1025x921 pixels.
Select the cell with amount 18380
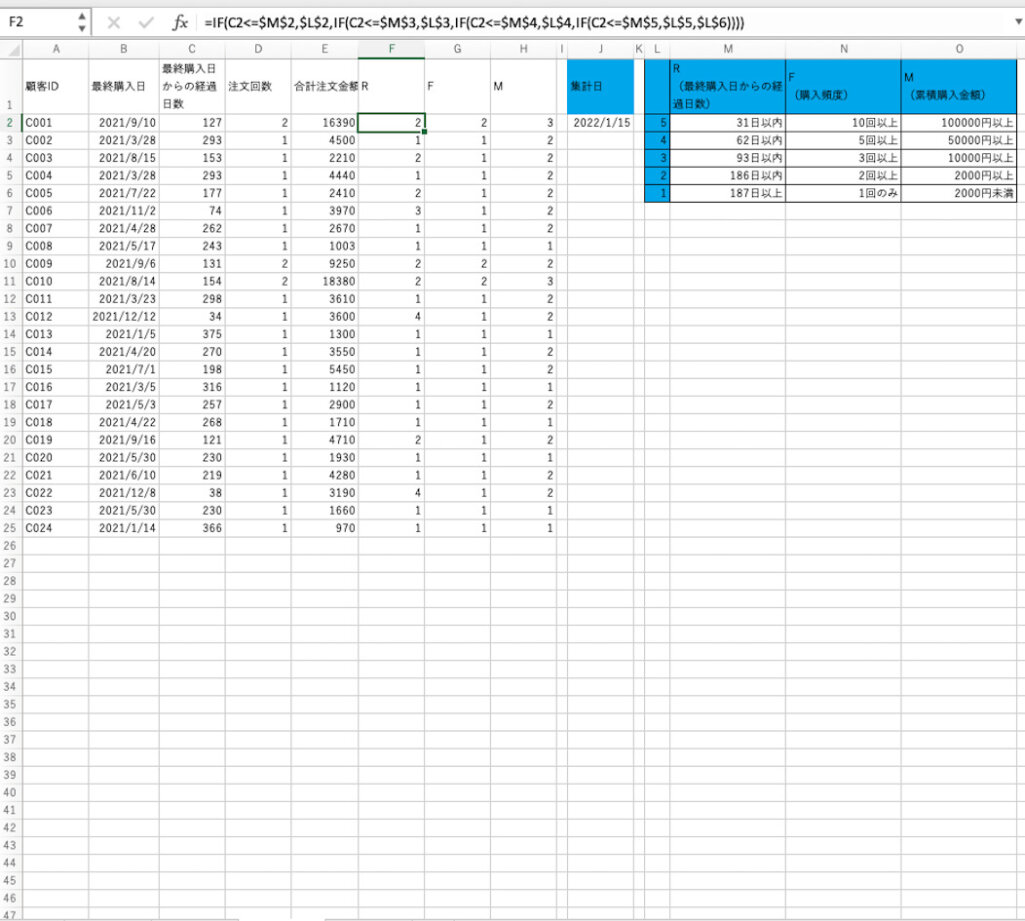[x=324, y=282]
